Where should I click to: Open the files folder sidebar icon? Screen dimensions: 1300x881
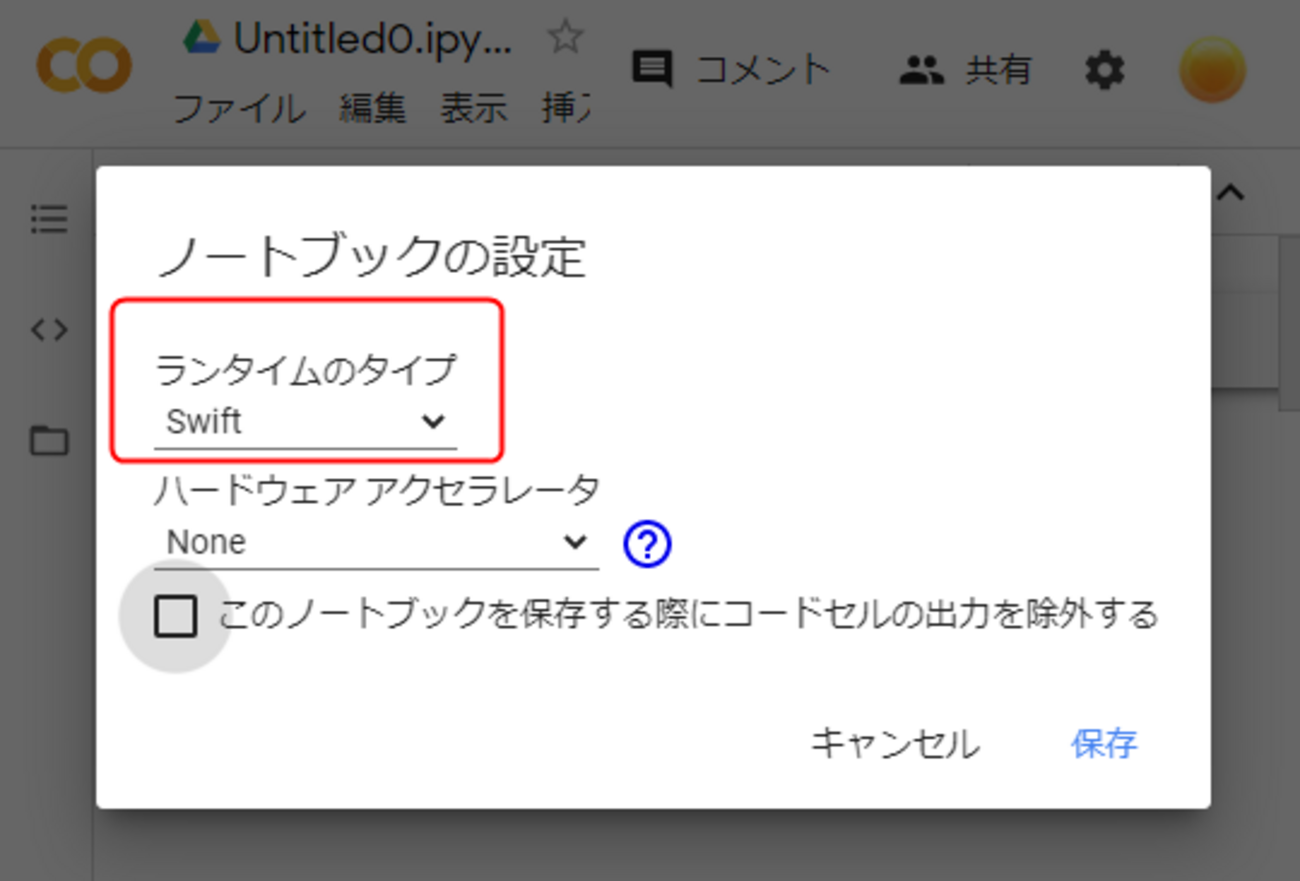pyautogui.click(x=49, y=440)
